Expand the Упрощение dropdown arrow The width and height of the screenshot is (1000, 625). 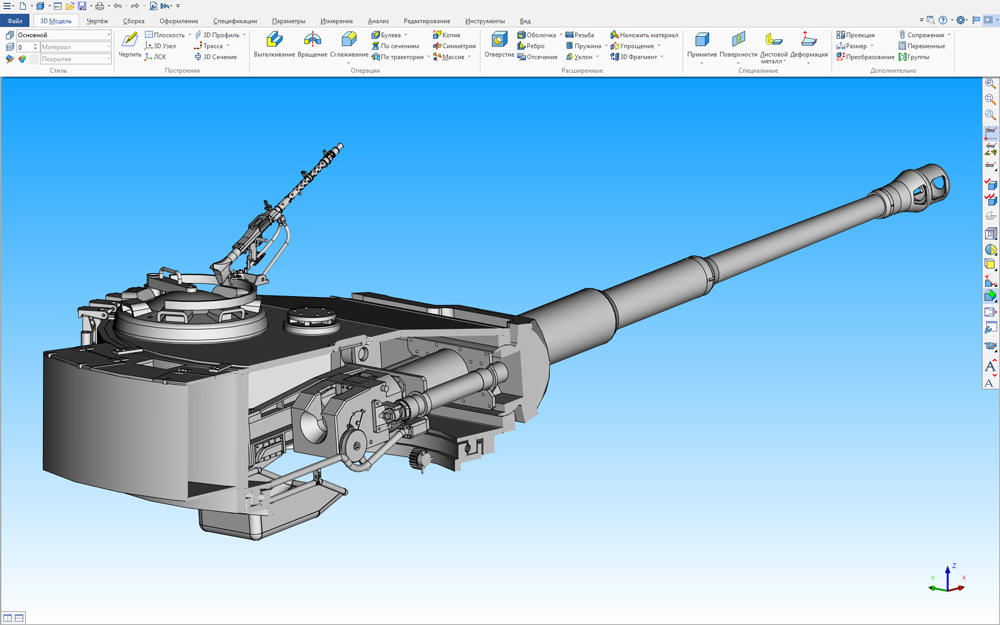[659, 46]
